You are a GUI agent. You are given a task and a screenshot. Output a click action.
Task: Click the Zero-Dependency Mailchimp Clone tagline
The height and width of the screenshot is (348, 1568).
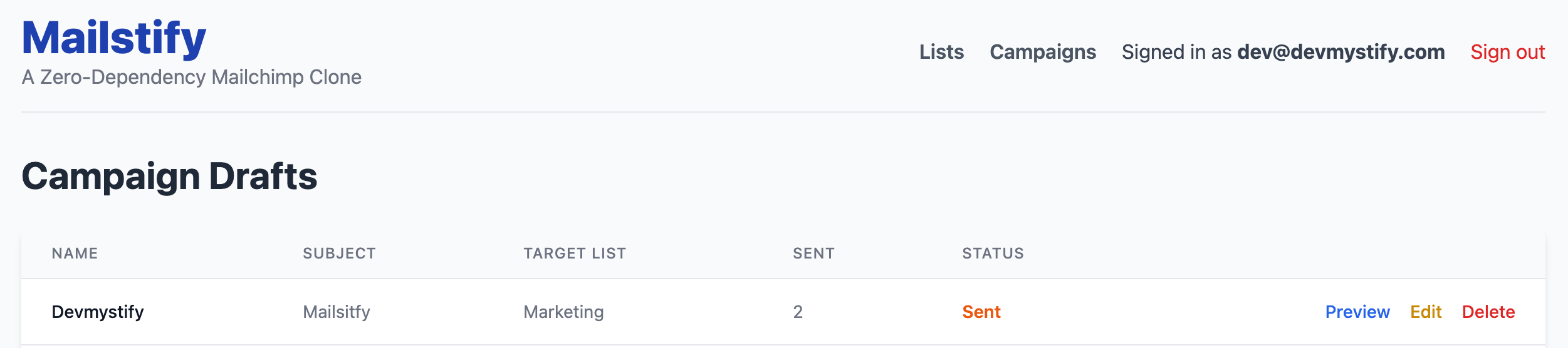click(191, 77)
